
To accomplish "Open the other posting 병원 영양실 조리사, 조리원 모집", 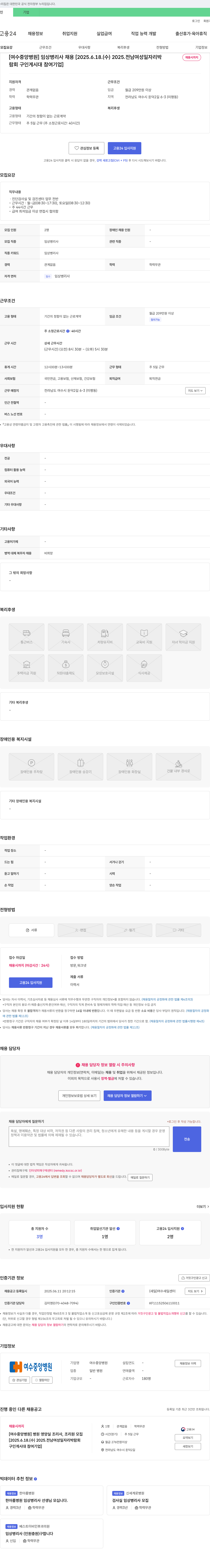I will pos(46,1440).
